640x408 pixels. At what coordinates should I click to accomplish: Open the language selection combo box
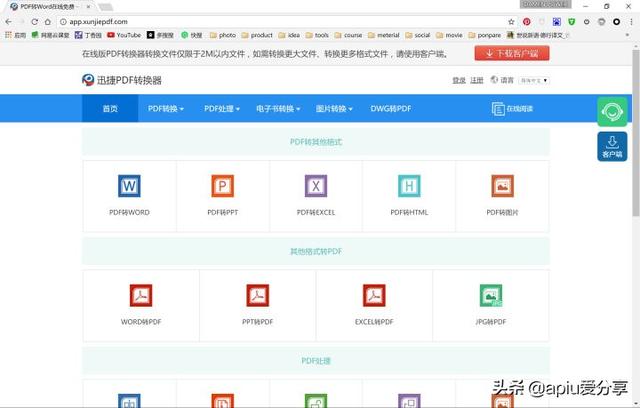(x=534, y=80)
